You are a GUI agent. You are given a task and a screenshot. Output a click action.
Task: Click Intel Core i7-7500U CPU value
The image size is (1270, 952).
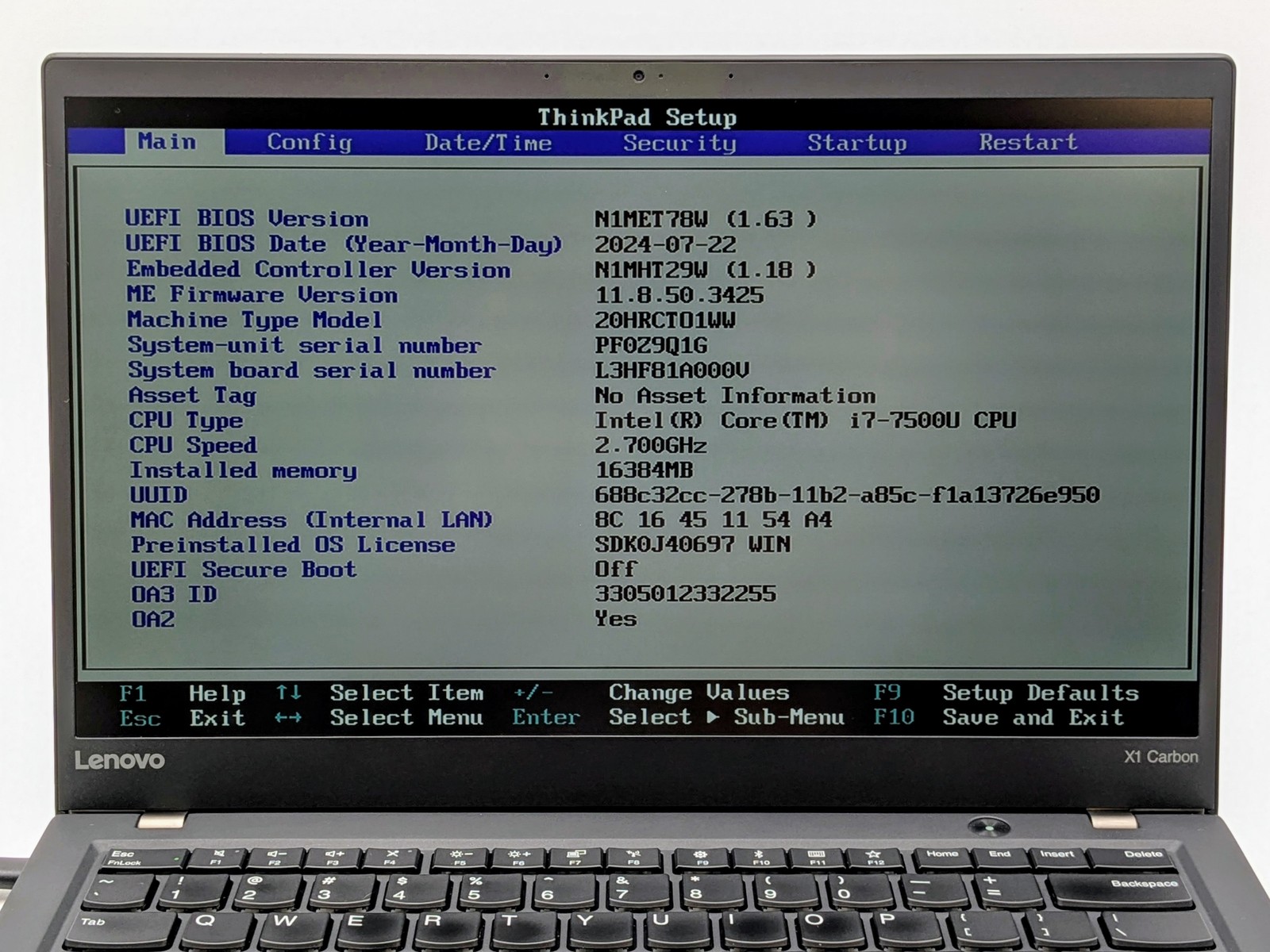tap(806, 420)
